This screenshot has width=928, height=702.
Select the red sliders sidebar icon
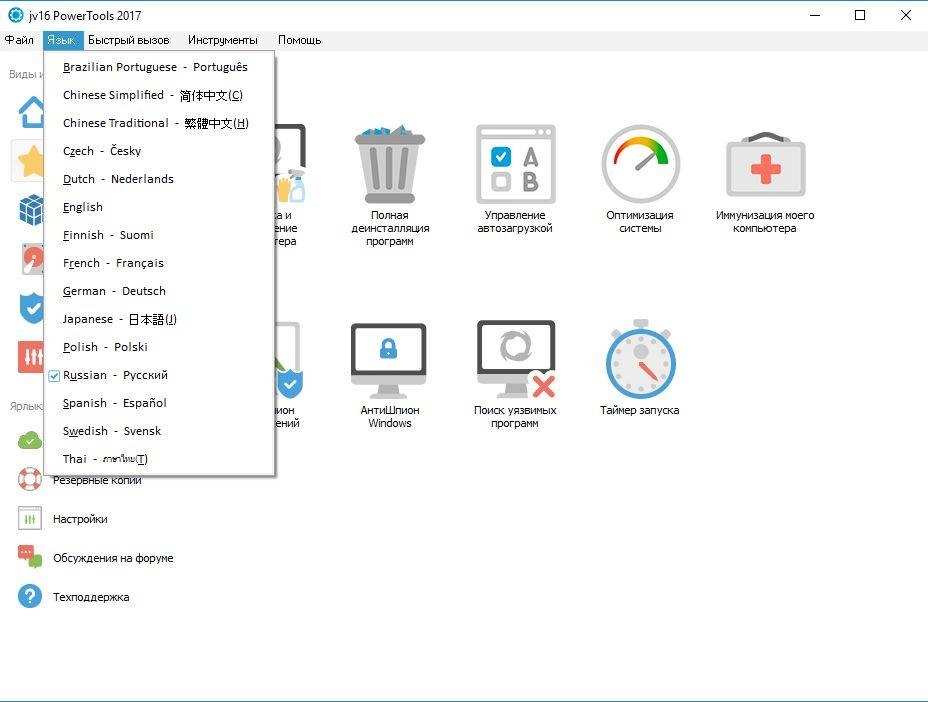coord(31,357)
